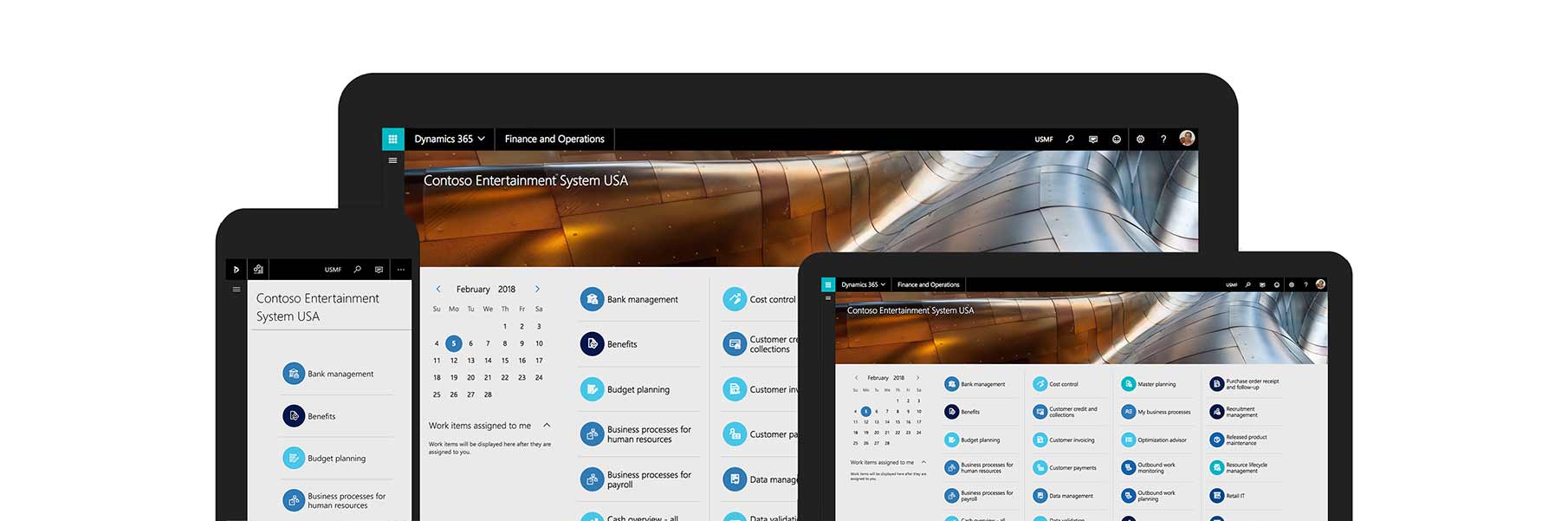Viewport: 1568px width, 521px height.
Task: Open settings gear on large tablet
Action: click(x=1140, y=139)
